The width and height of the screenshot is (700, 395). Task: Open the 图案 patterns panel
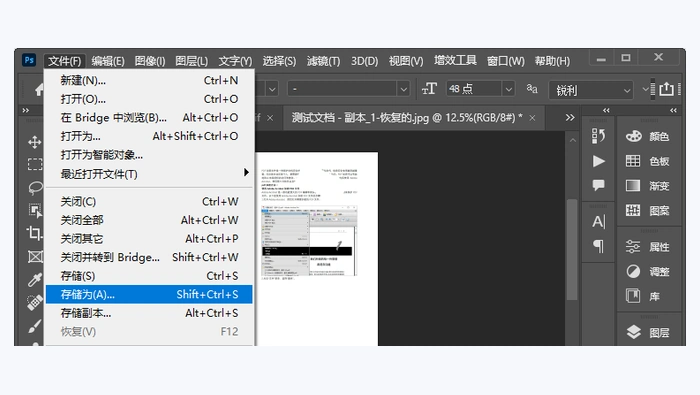click(648, 210)
